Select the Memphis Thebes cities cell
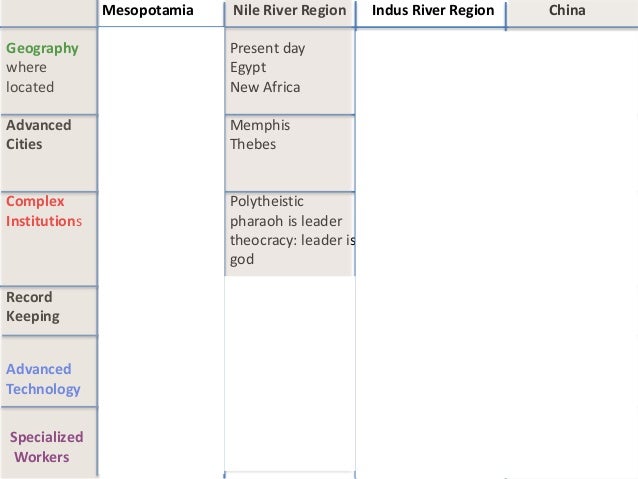The width and height of the screenshot is (638, 479). tap(290, 153)
